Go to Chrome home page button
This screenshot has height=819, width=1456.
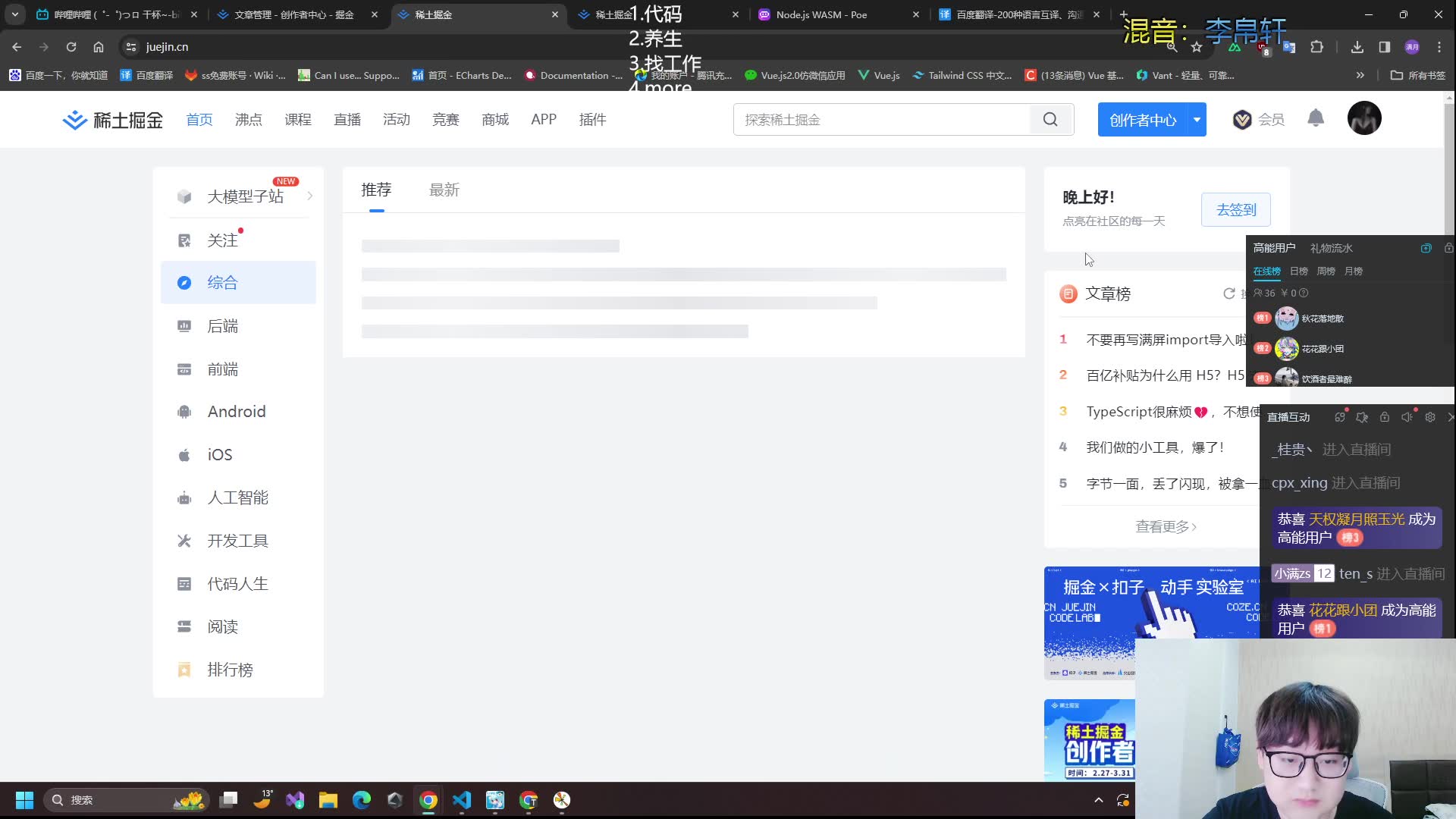pyautogui.click(x=99, y=47)
